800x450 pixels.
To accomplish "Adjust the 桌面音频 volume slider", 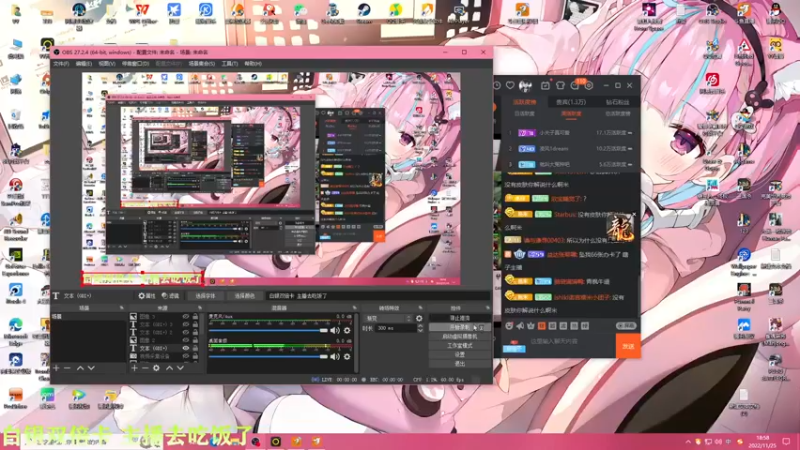I will [268, 357].
